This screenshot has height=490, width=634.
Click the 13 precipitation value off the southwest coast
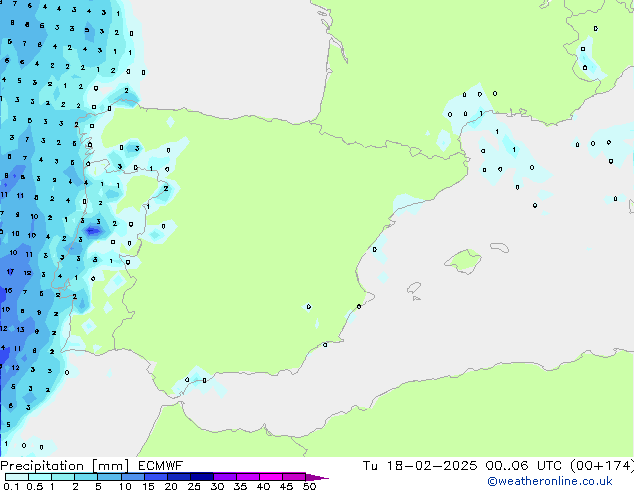(x=19, y=329)
